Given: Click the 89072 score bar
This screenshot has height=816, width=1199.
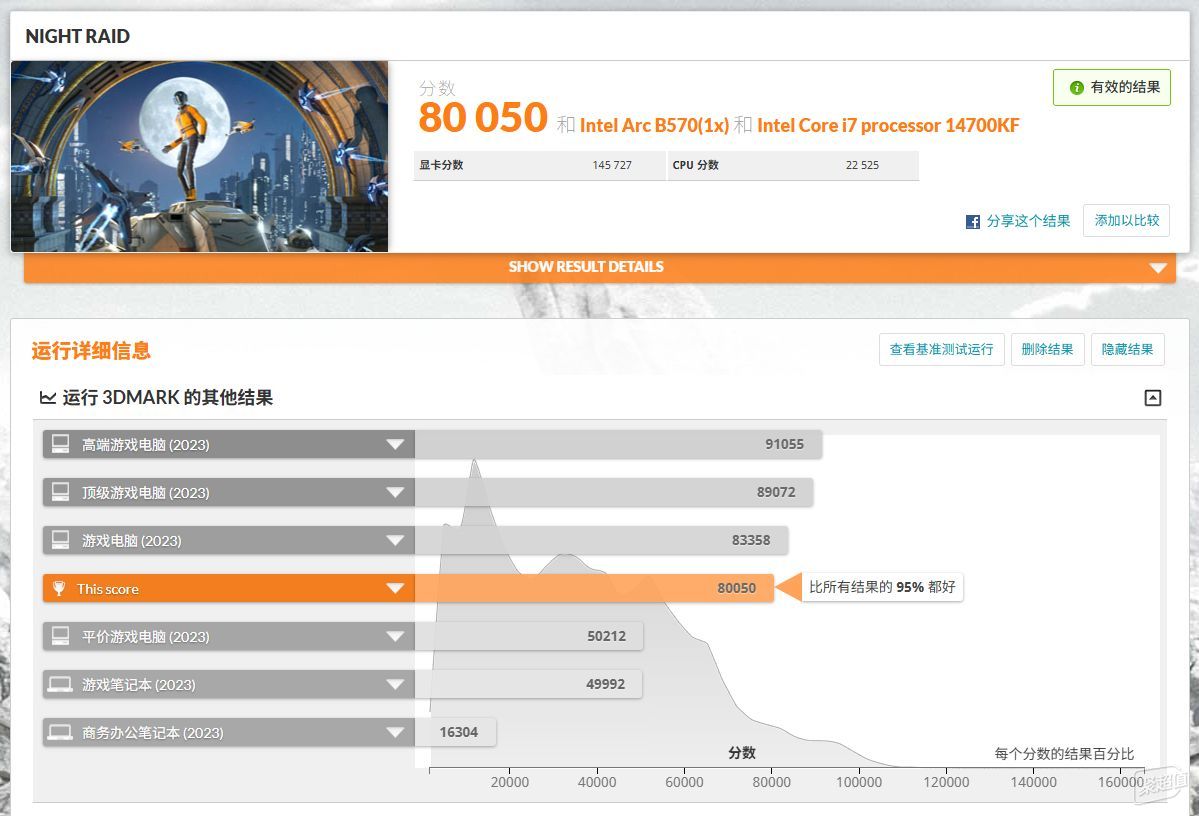Looking at the screenshot, I should tap(613, 493).
